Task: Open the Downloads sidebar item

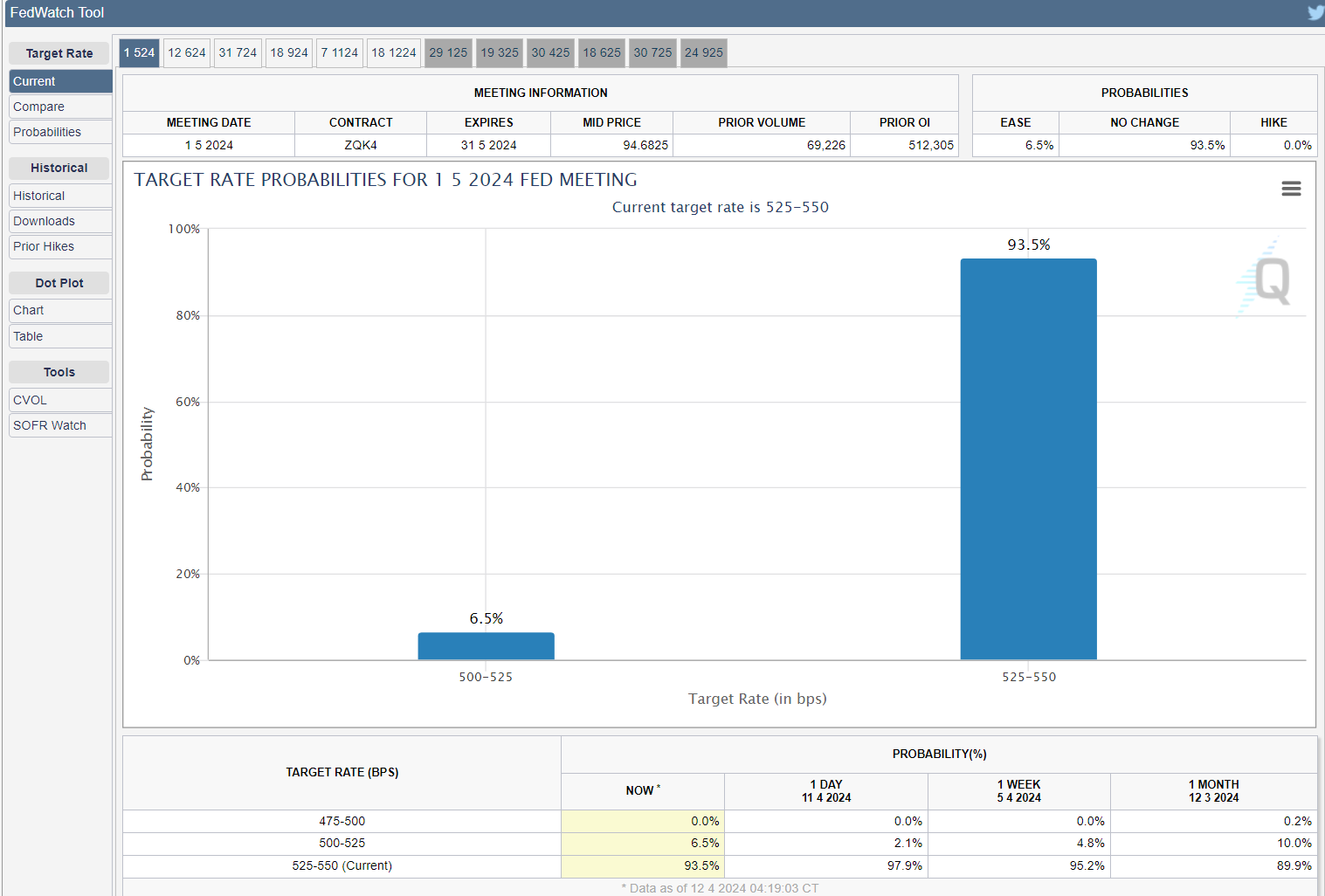Action: click(61, 221)
